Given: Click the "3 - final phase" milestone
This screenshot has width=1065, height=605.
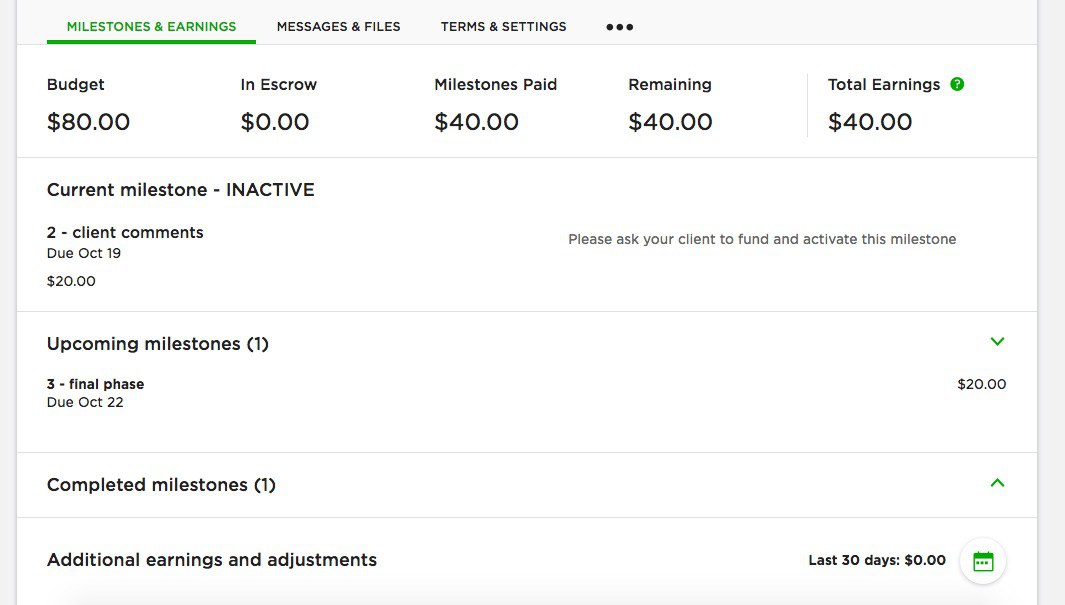Looking at the screenshot, I should point(96,384).
